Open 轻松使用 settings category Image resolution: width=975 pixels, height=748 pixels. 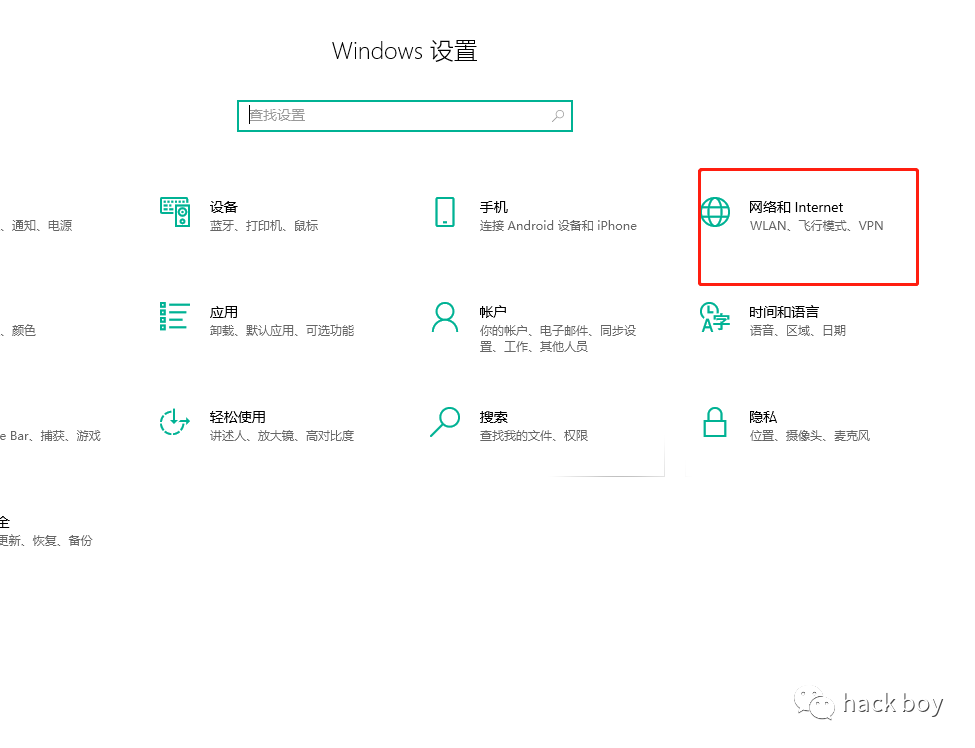[238, 417]
